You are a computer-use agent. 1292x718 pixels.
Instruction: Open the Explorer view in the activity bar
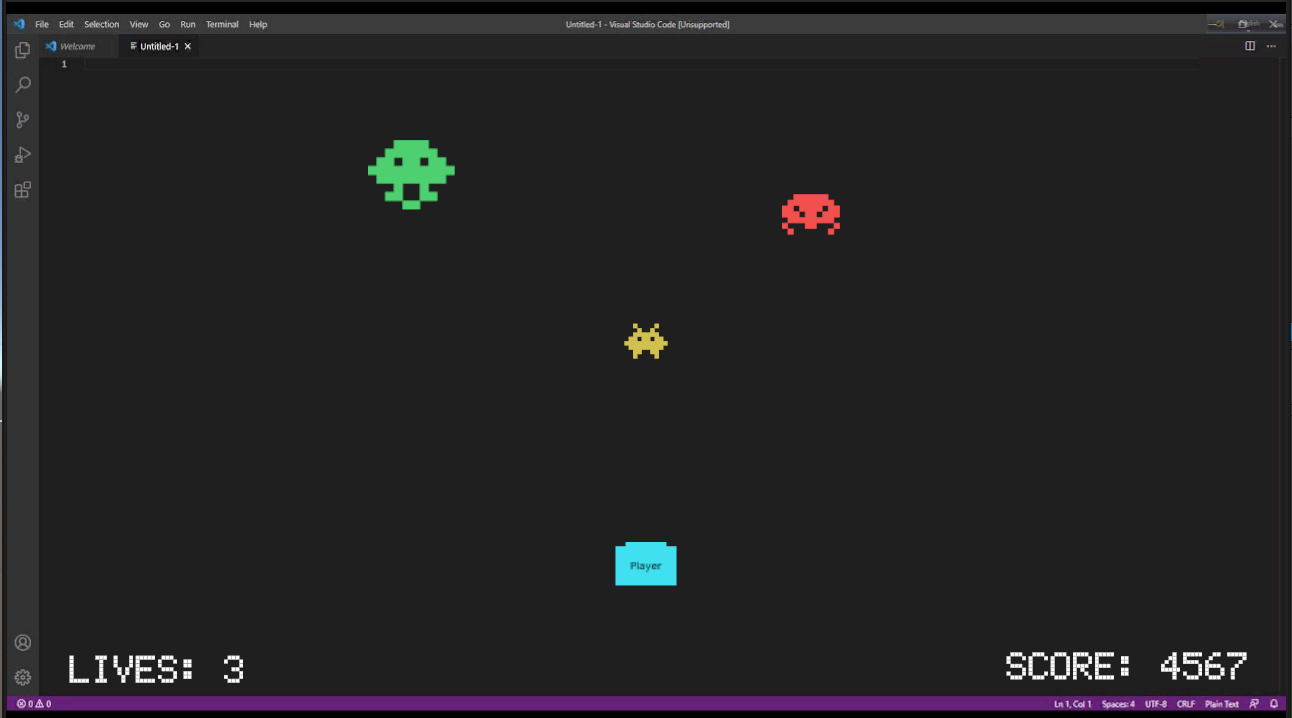tap(22, 50)
